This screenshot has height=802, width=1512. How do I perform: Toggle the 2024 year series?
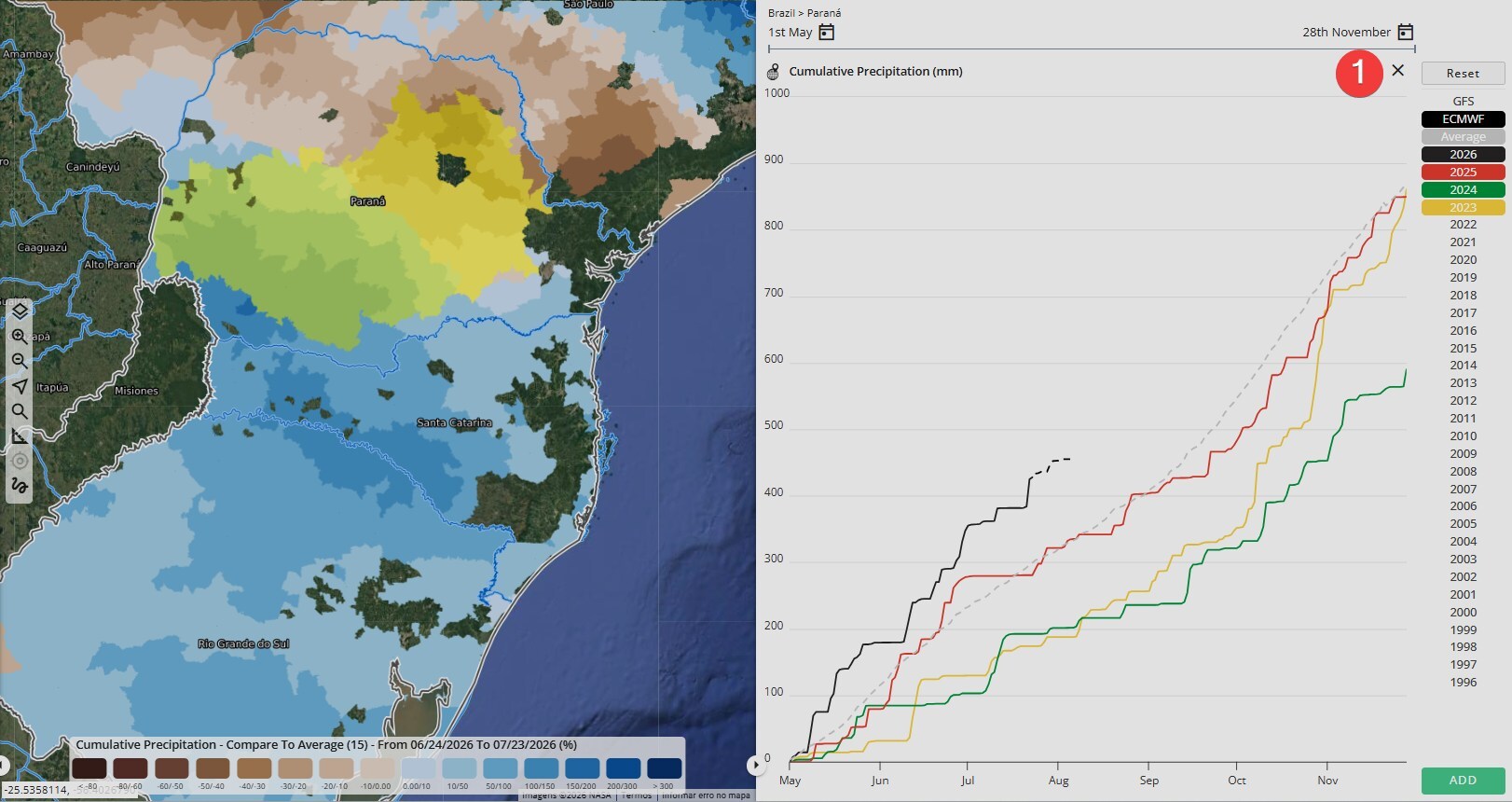1463,190
